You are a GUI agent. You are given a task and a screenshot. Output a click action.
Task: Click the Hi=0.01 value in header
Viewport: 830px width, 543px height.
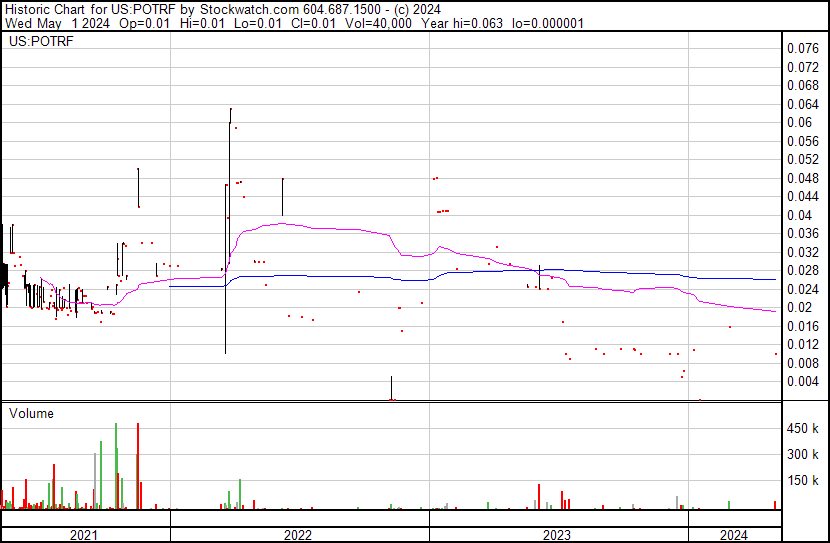[x=202, y=23]
